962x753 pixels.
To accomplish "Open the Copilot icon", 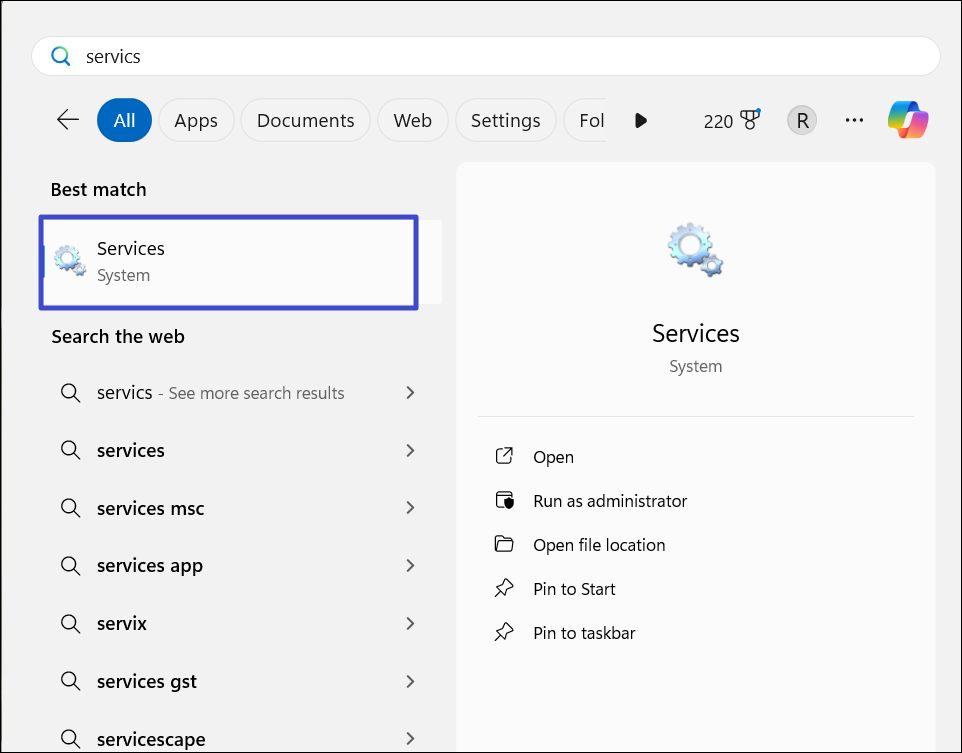I will coord(908,120).
